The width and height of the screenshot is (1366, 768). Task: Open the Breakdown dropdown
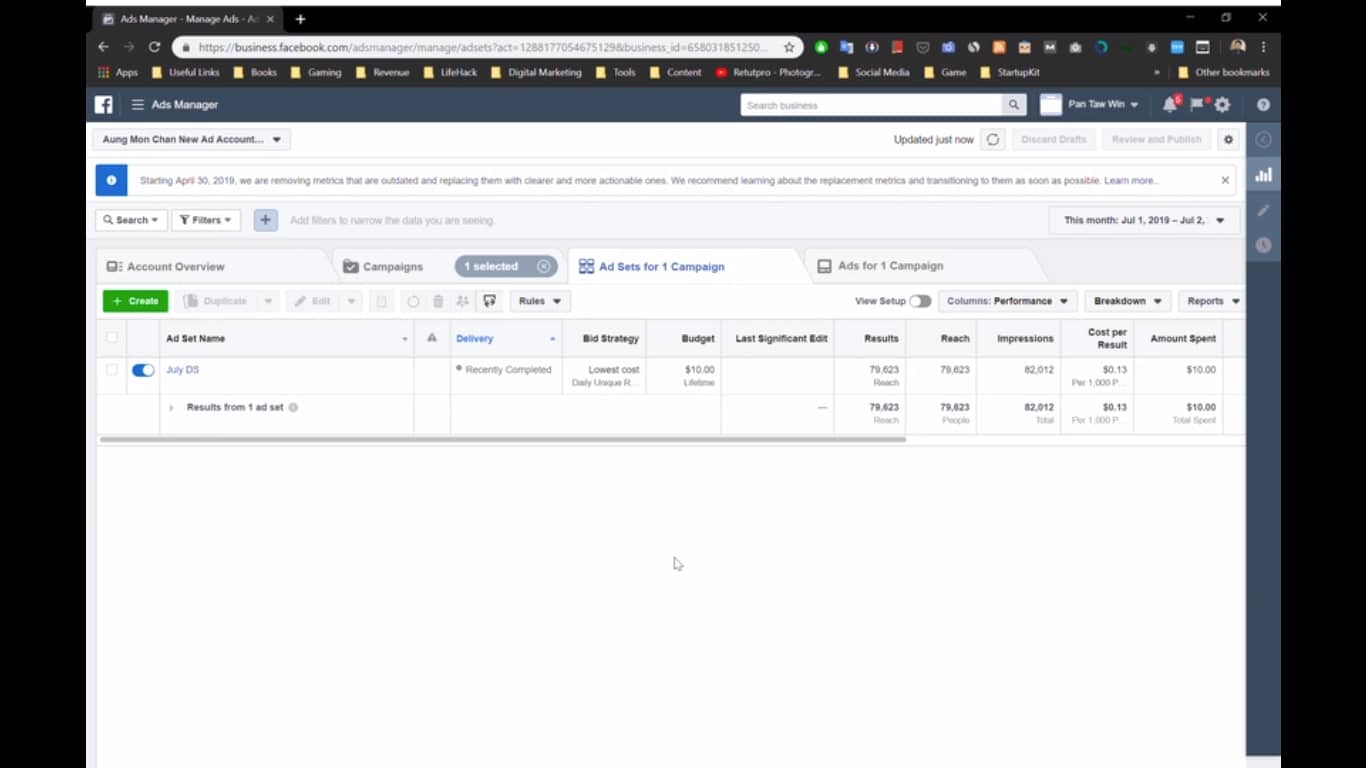point(1128,301)
